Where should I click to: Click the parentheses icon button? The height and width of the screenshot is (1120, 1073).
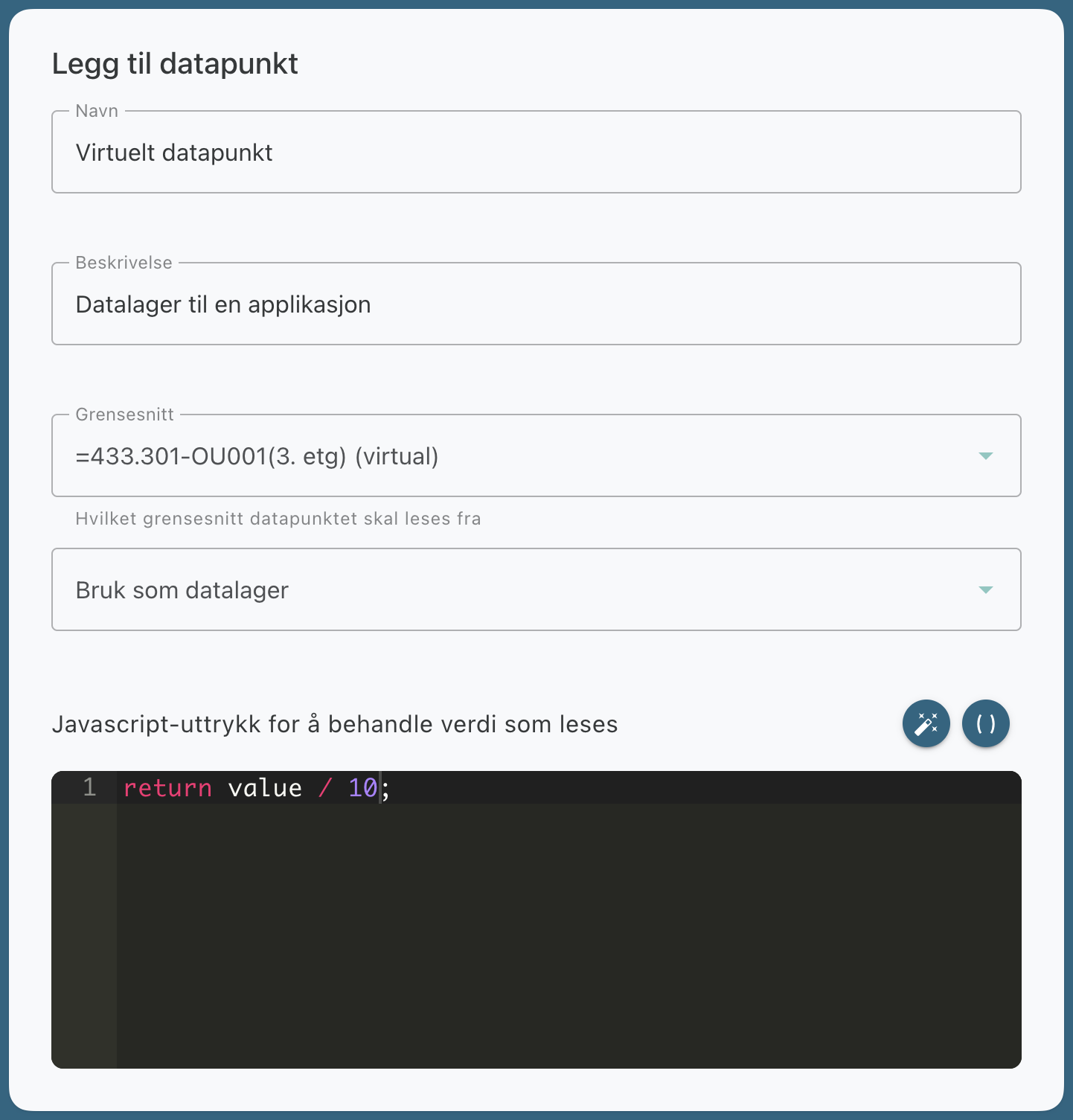[x=985, y=723]
